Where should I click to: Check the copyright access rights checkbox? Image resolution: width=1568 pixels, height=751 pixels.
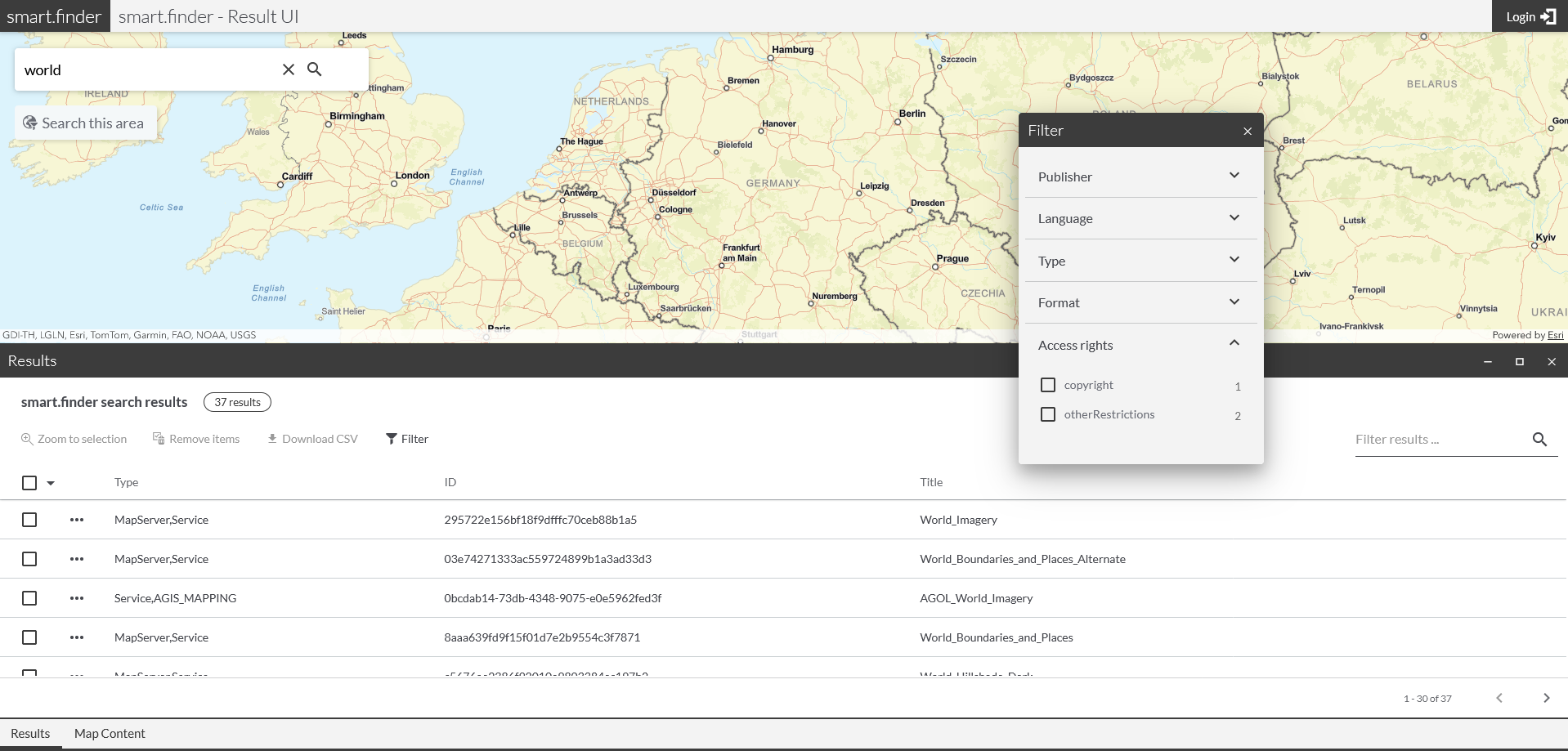[x=1048, y=385]
